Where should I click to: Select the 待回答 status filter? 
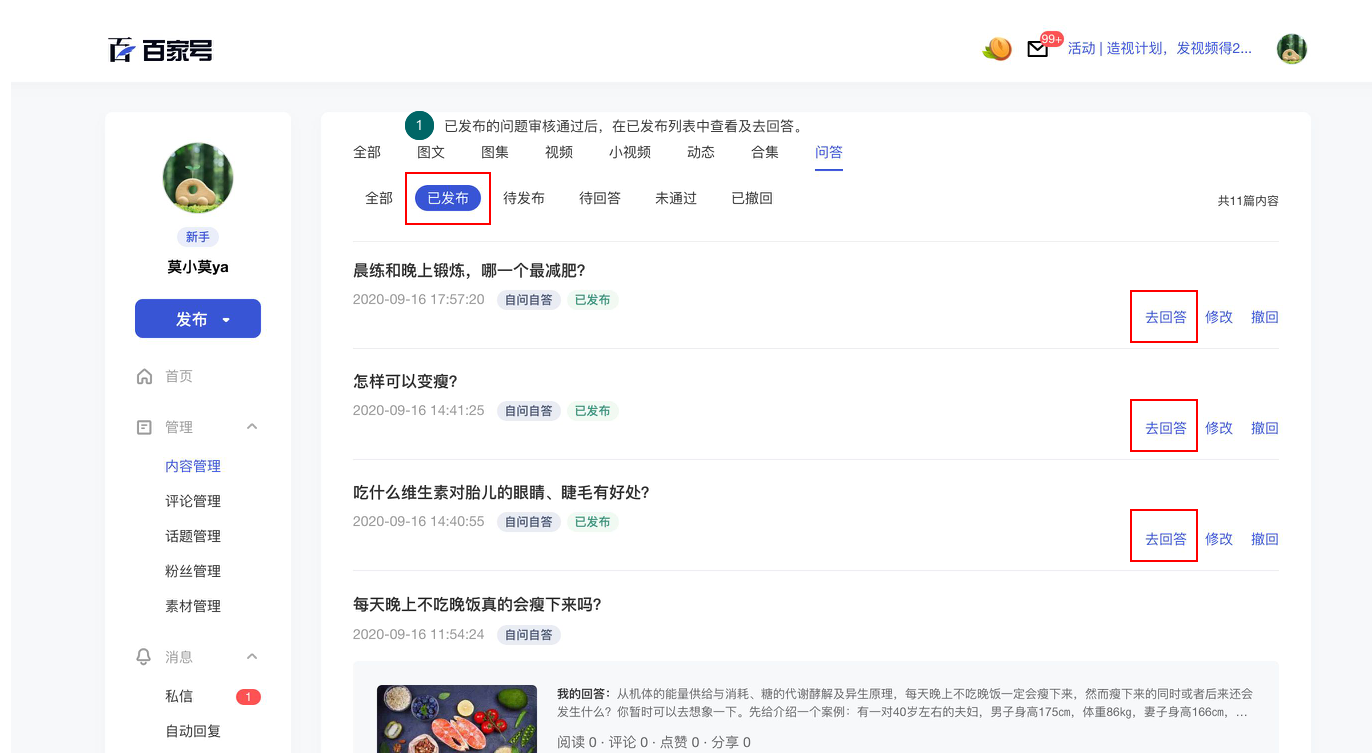click(x=600, y=198)
